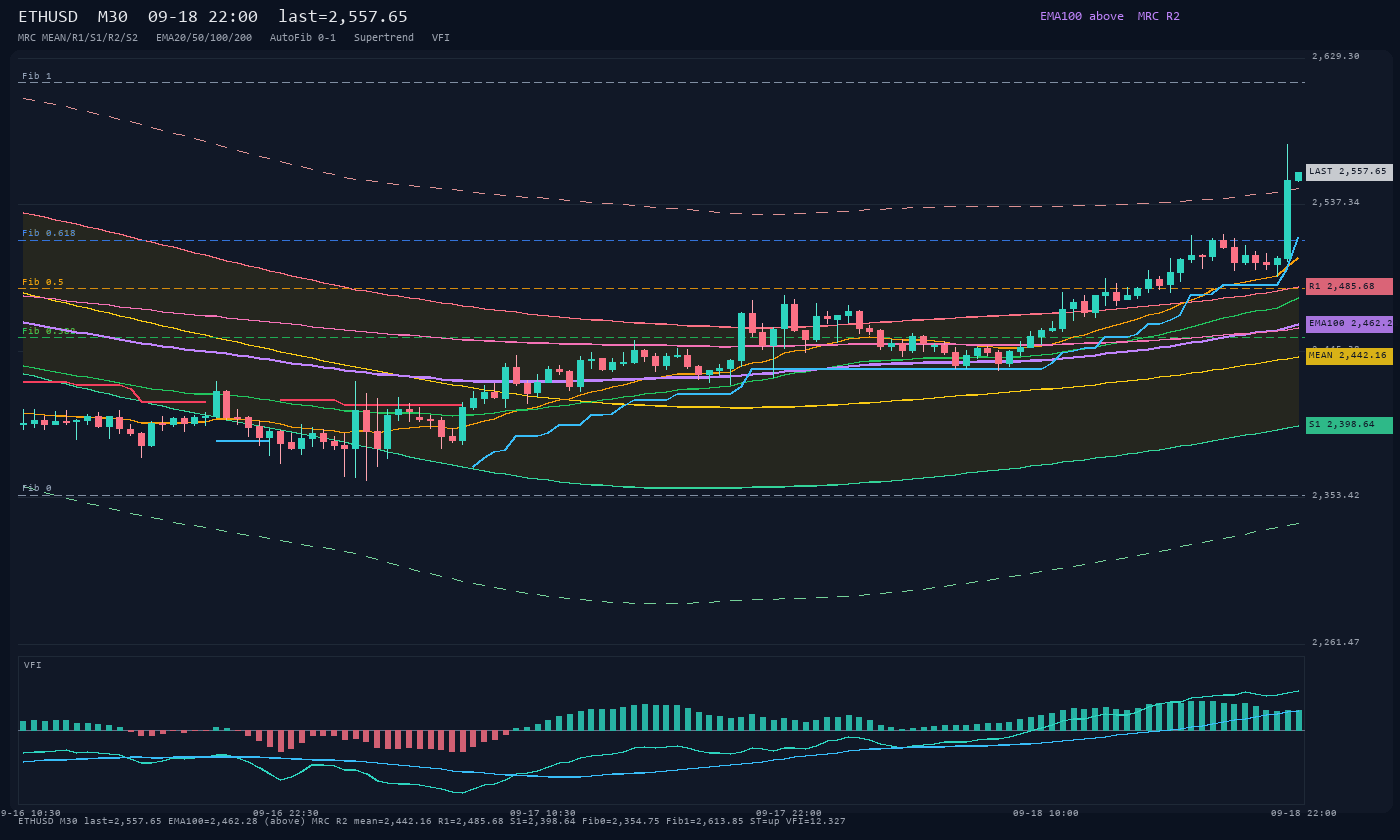The height and width of the screenshot is (840, 1400).
Task: Click the 2,353.42 price axis label
Action: [x=1336, y=495]
